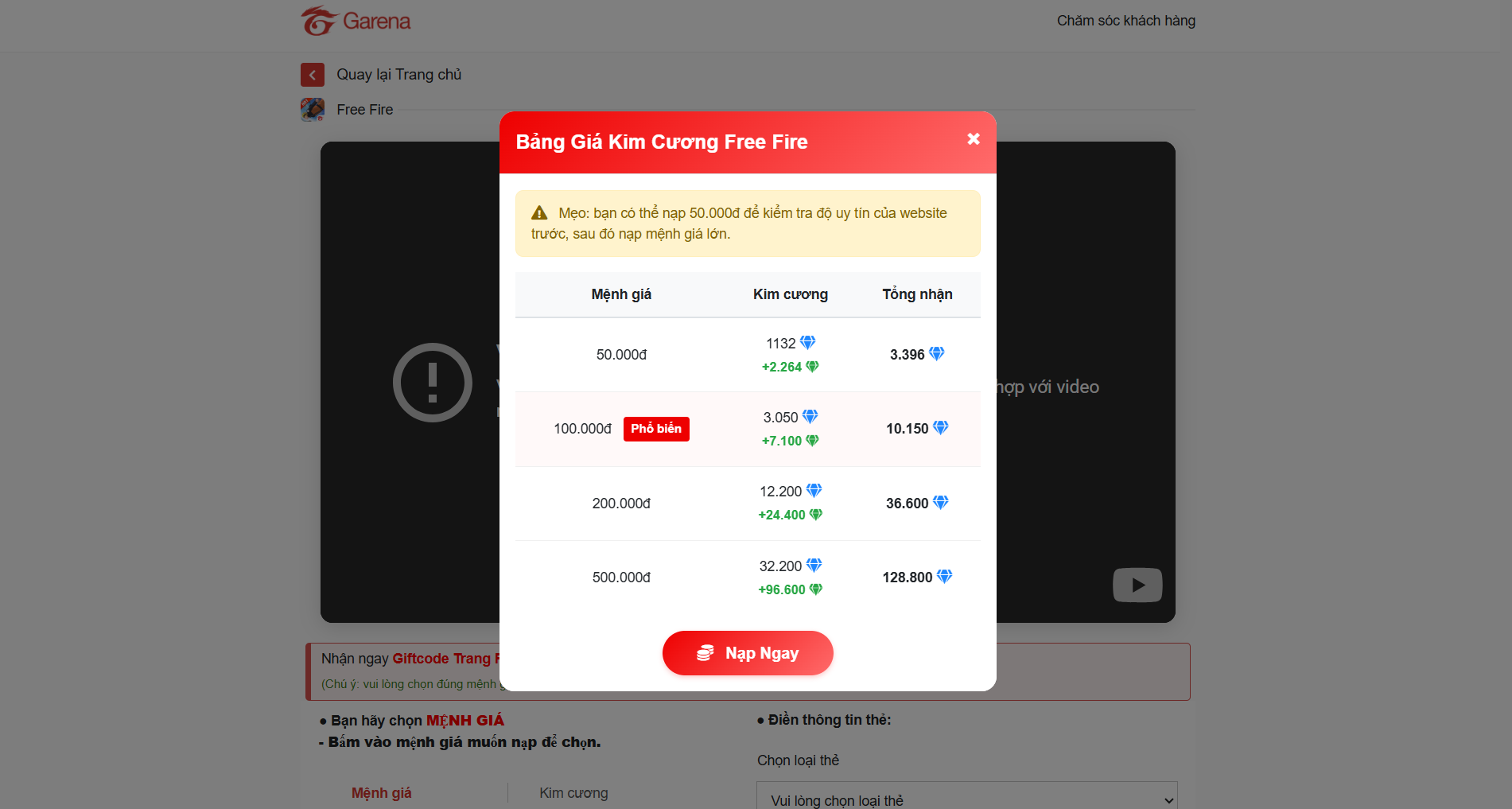Click the Phổ biến badge
The image size is (1512, 809).
click(656, 429)
